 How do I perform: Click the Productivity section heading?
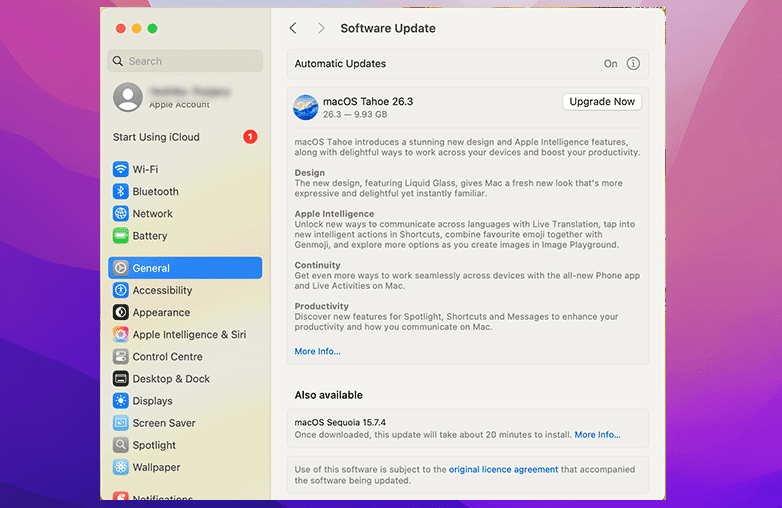point(321,306)
